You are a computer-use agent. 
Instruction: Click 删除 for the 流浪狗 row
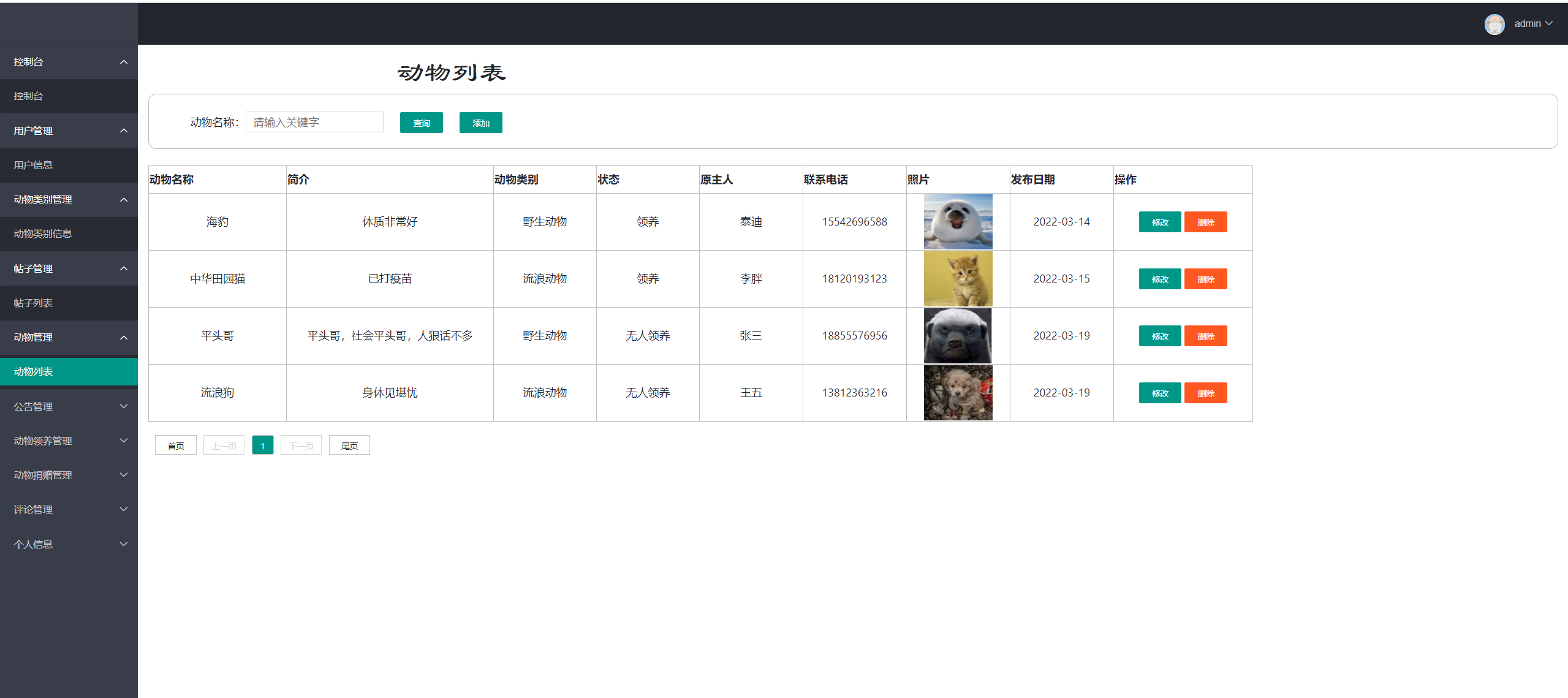(1205, 393)
